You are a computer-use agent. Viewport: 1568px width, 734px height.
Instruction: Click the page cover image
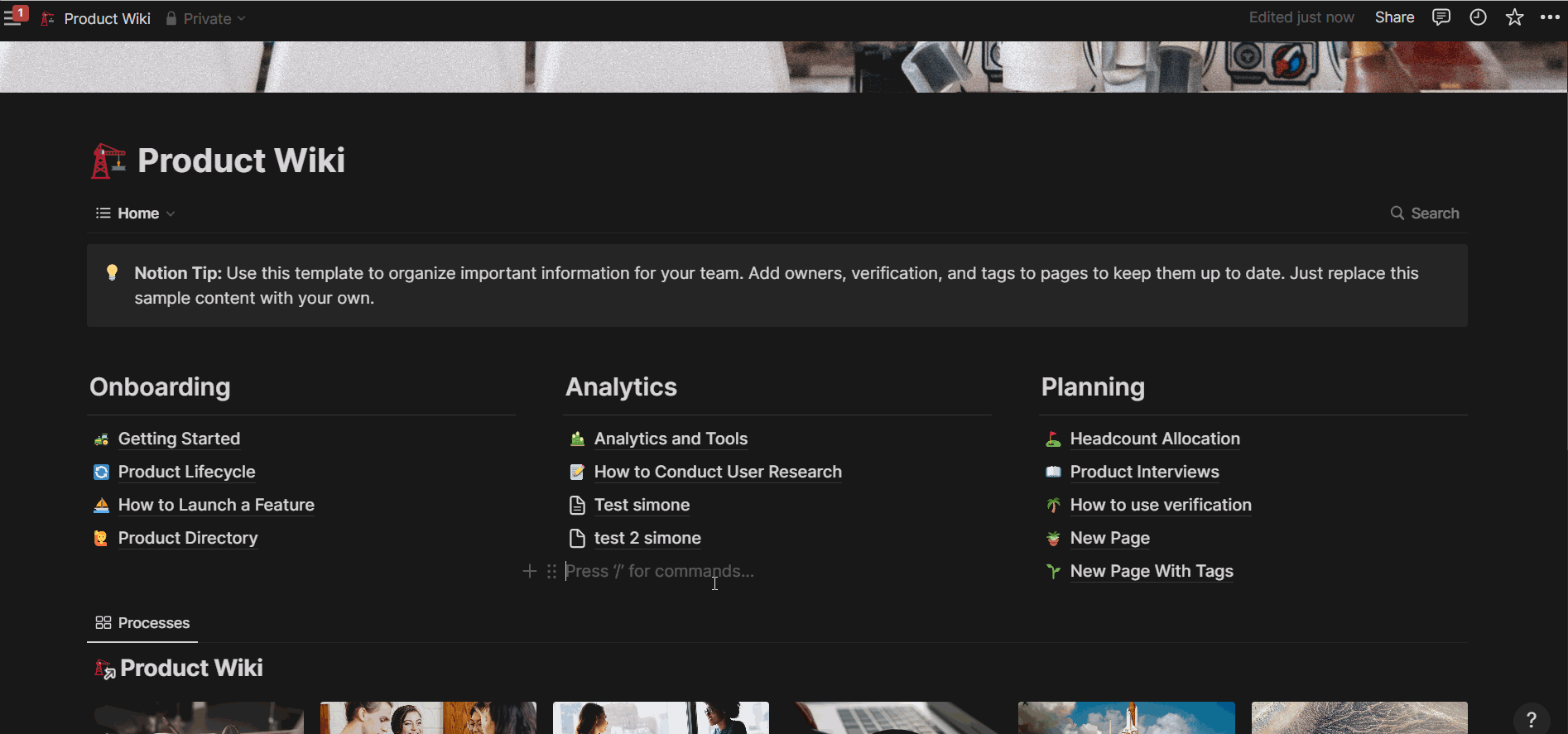(x=784, y=67)
